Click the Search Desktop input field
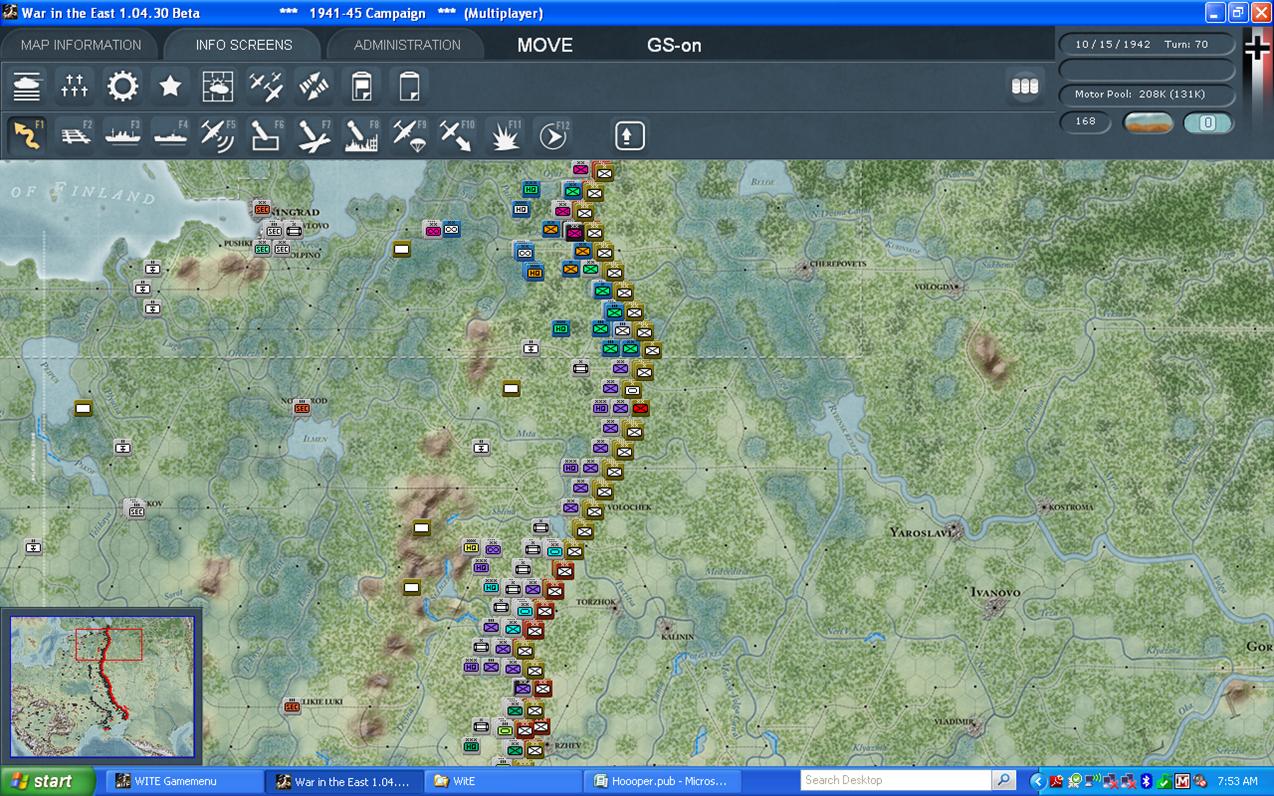This screenshot has height=796, width=1274. [x=895, y=780]
